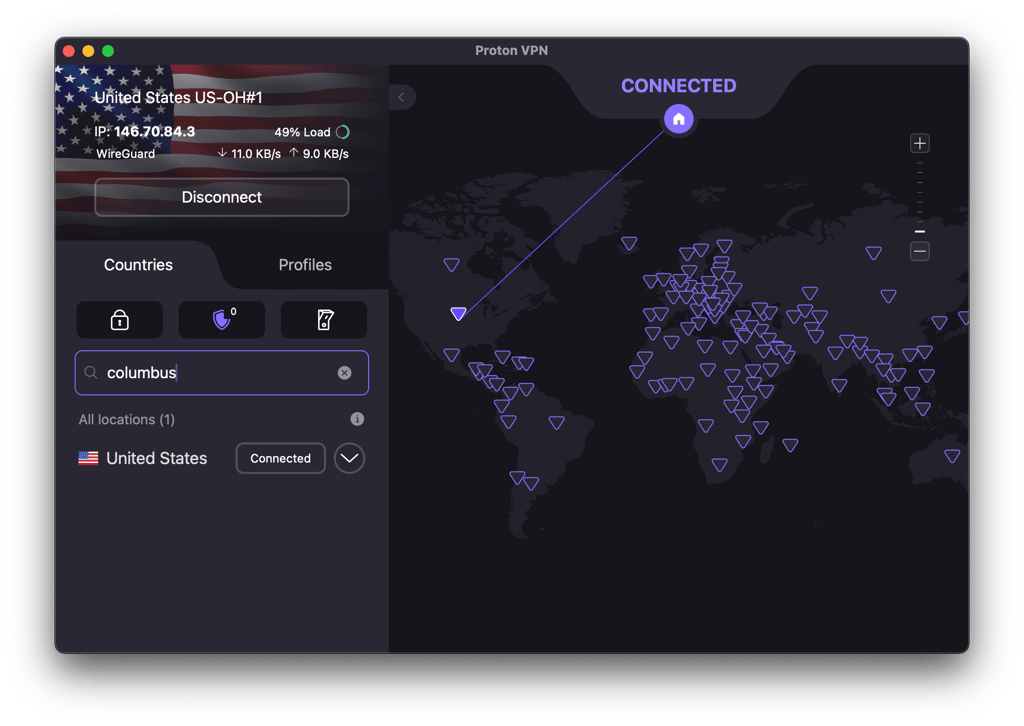Collapse sidebar with left chevron
This screenshot has width=1024, height=726.
[402, 97]
